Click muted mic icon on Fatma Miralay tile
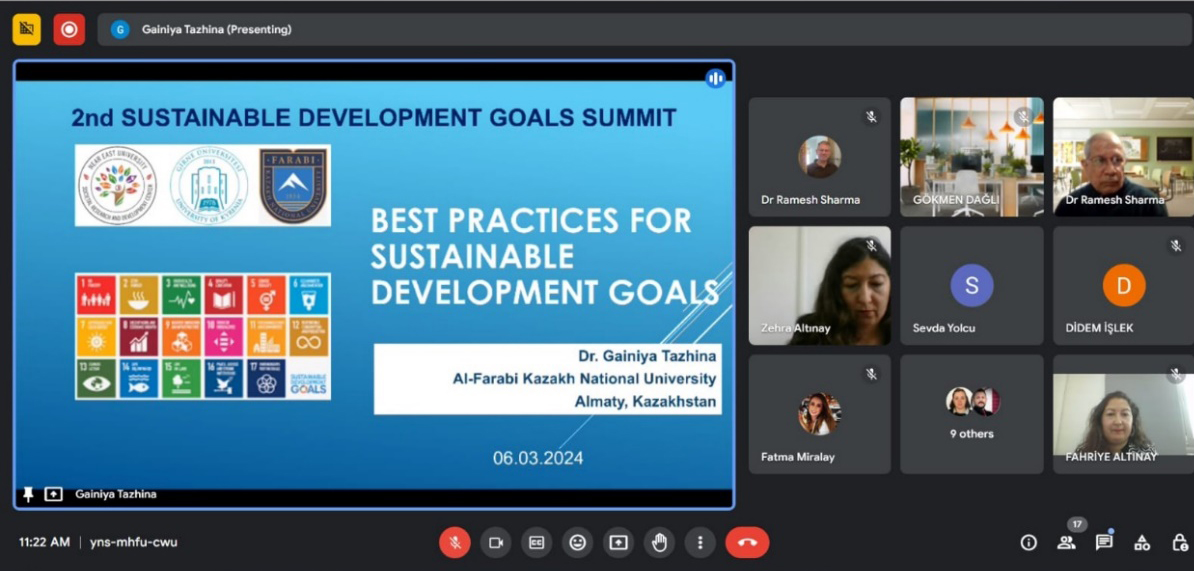This screenshot has width=1194, height=571. point(871,374)
